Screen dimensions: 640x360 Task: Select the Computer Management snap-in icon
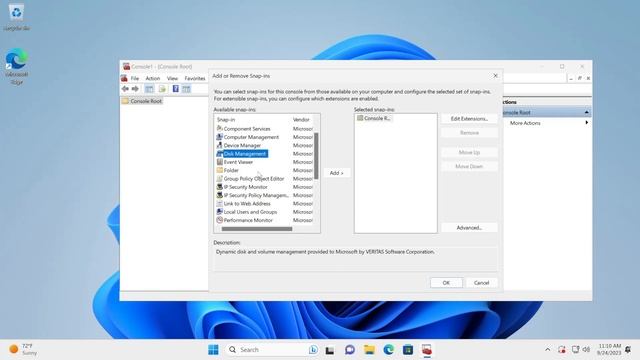[219, 137]
